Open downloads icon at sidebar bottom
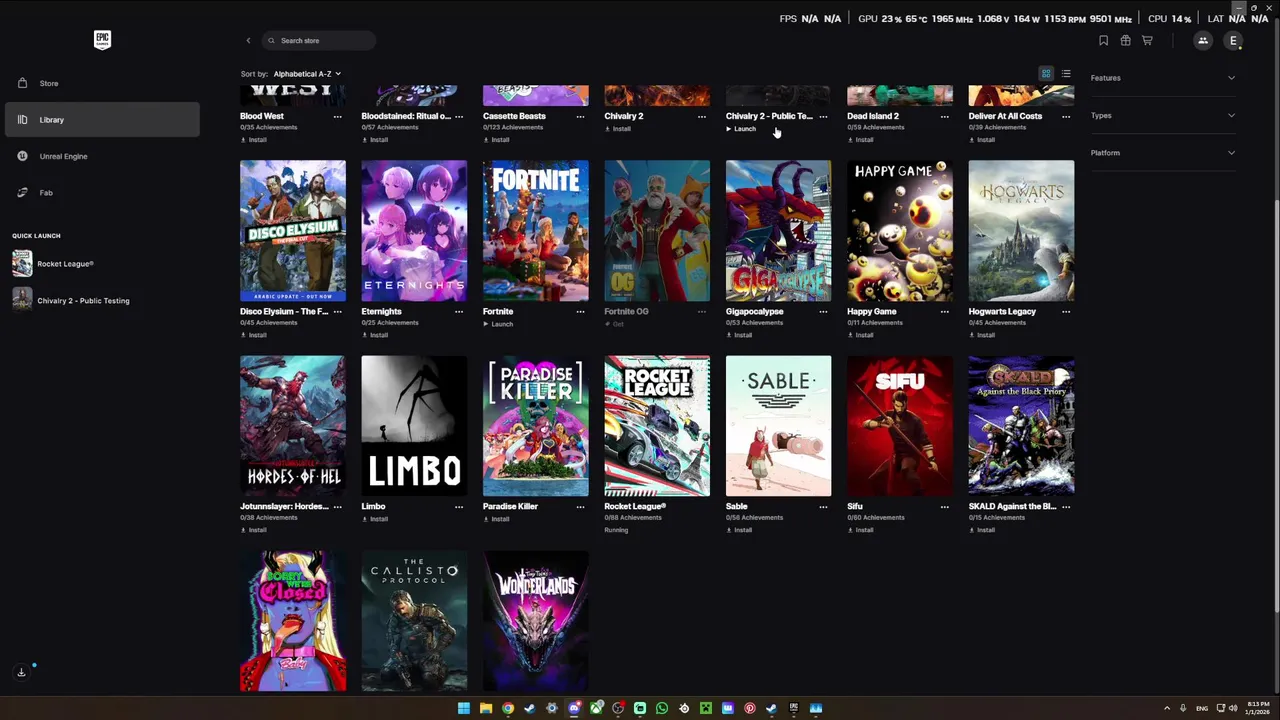The height and width of the screenshot is (720, 1280). (21, 672)
